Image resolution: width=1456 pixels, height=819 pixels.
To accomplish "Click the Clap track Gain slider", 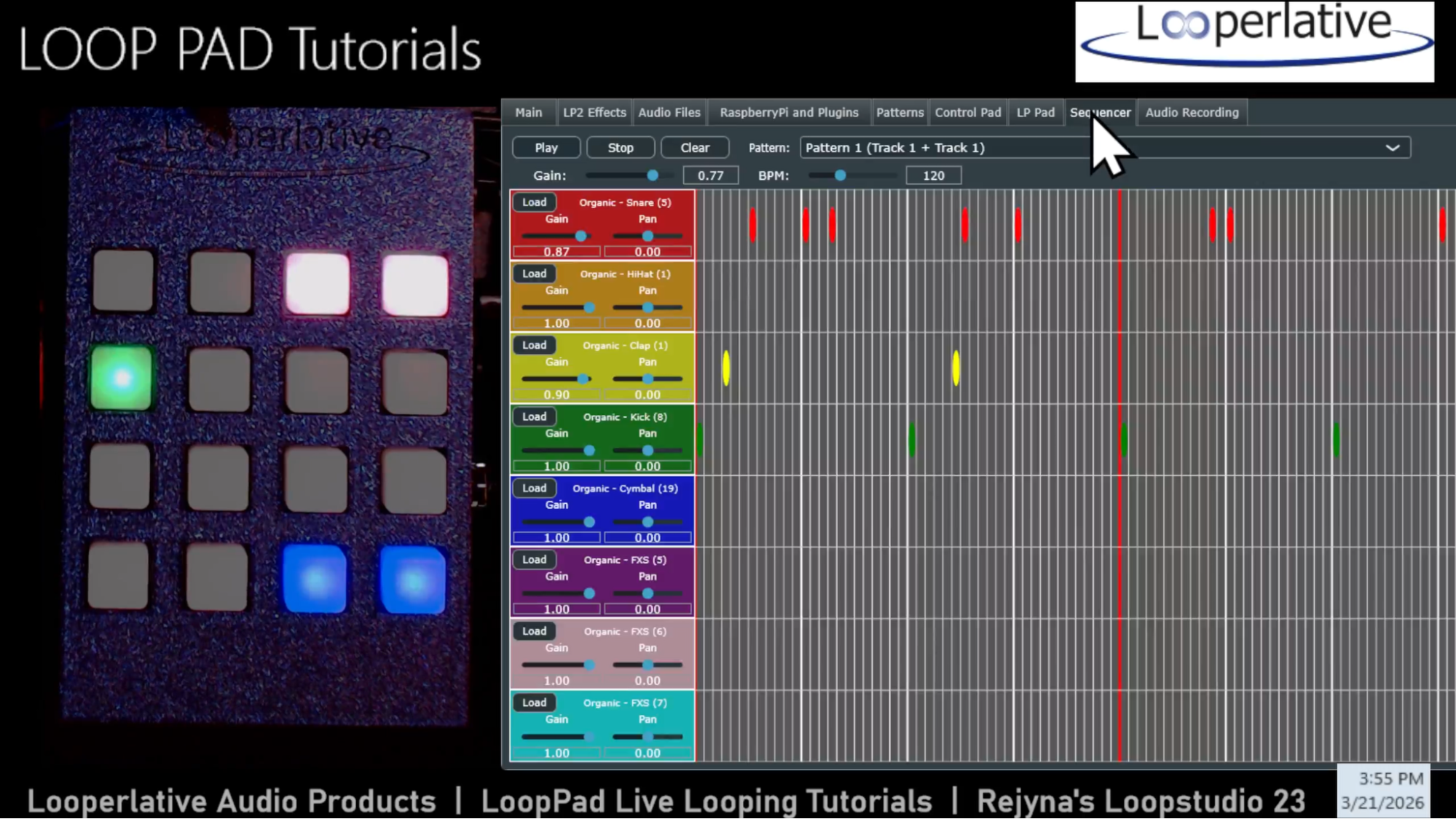I will tap(556, 379).
